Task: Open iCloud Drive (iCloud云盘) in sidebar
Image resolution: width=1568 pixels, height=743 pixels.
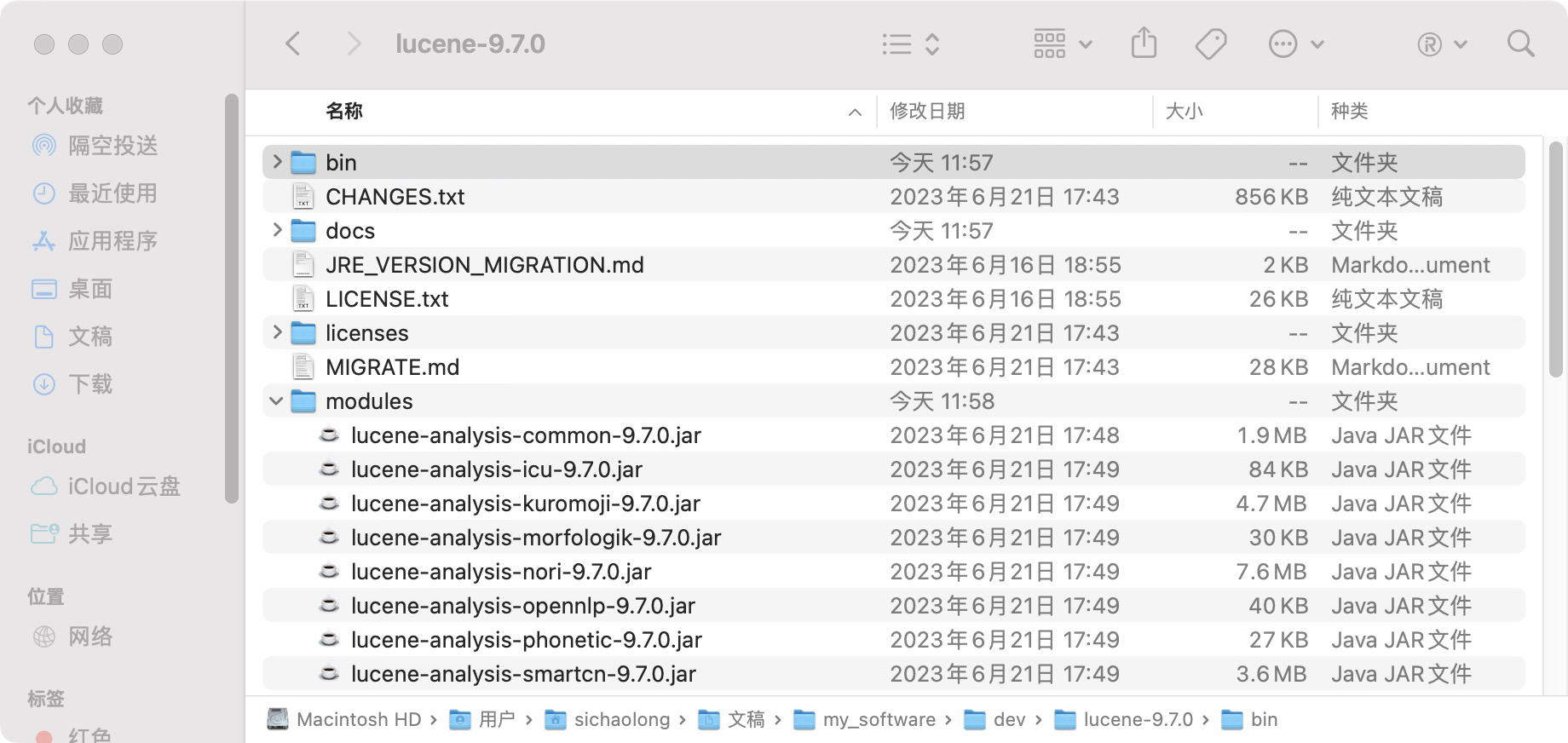Action: point(106,487)
